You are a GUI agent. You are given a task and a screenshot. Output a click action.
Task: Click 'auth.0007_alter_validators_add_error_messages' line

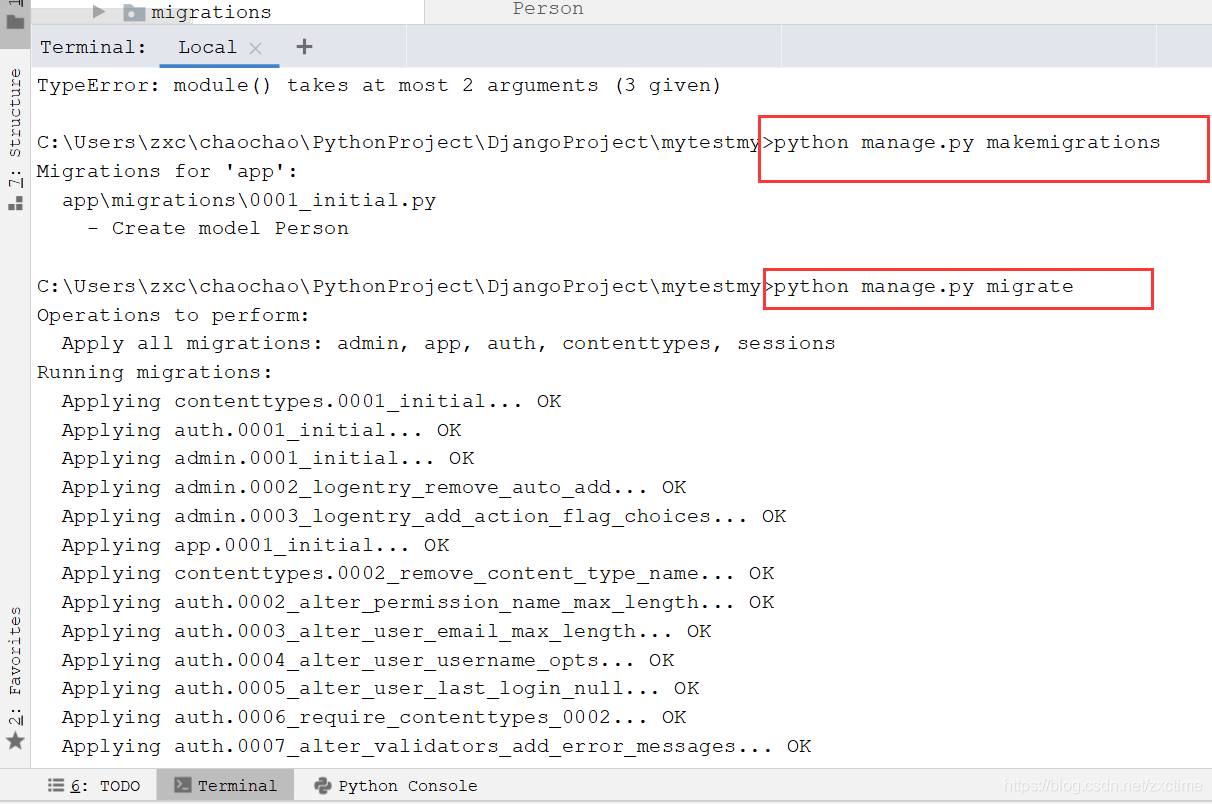[437, 747]
